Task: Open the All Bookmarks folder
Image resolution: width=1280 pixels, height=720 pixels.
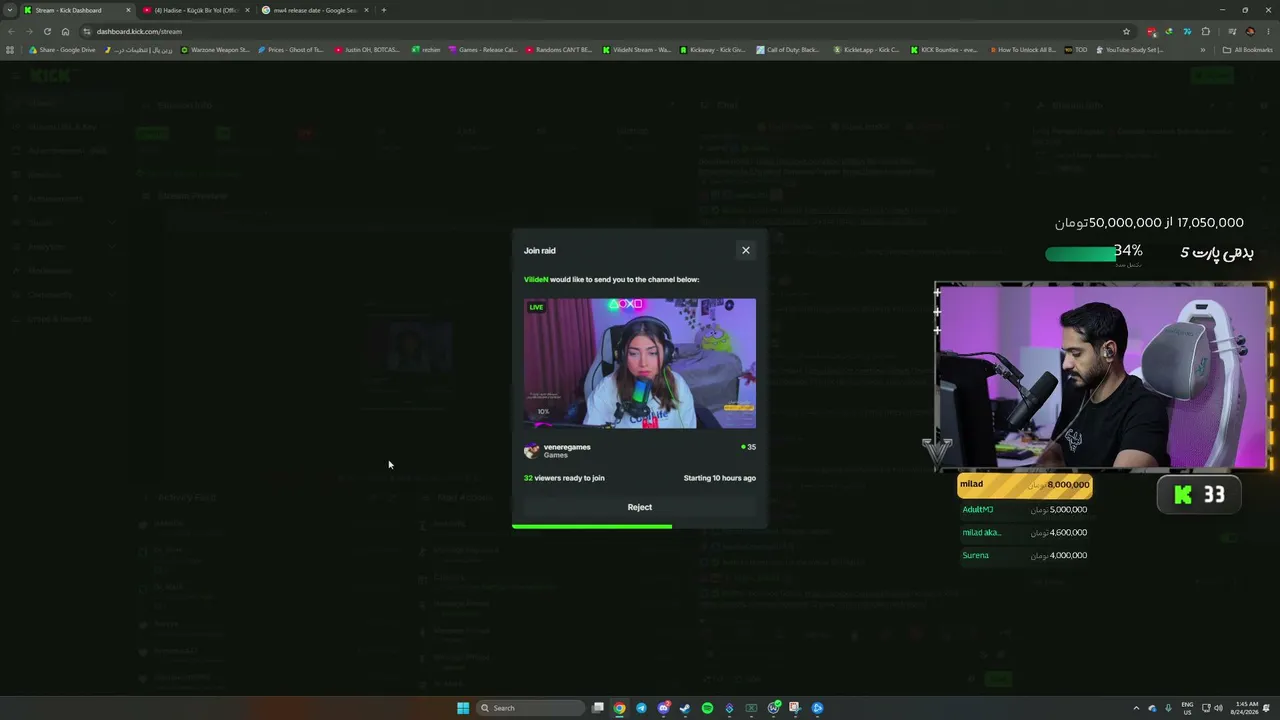Action: [x=1248, y=50]
